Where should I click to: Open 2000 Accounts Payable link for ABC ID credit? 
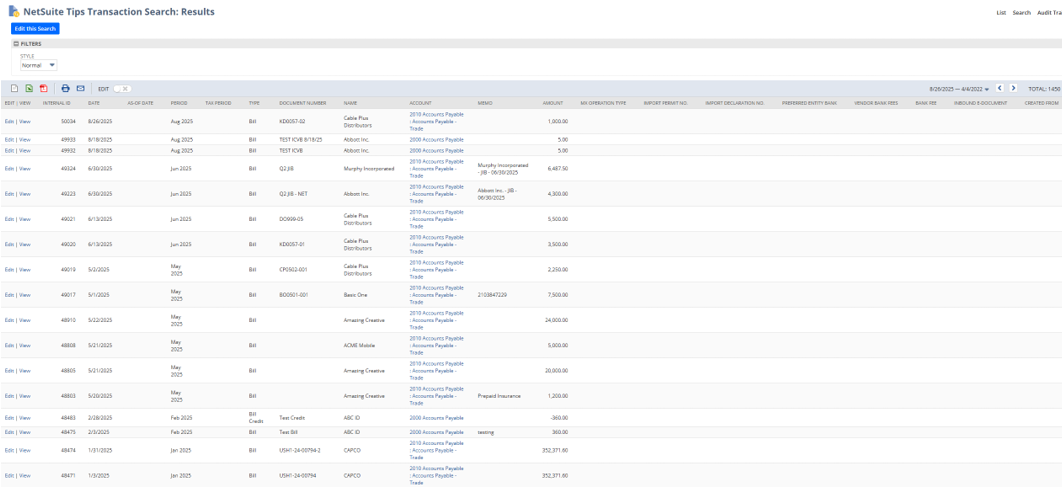[436, 418]
